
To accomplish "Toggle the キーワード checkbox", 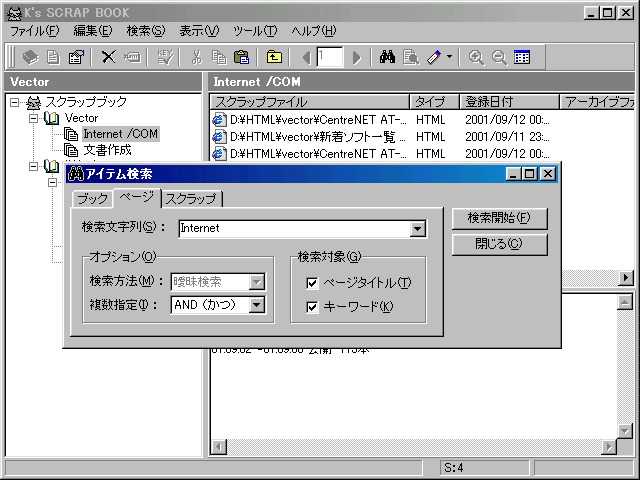I will [x=313, y=307].
